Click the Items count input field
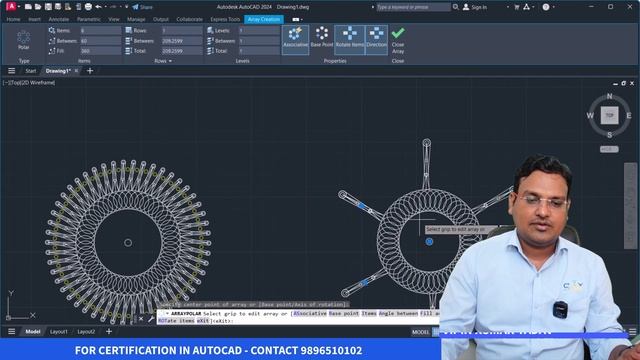Viewport: 640px width, 360px height. tap(100, 31)
